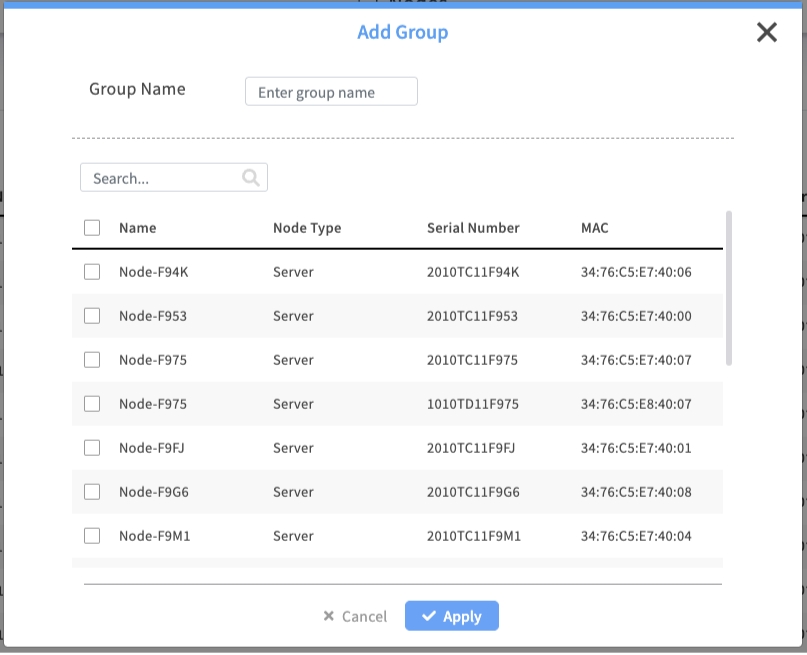This screenshot has height=655, width=807.
Task: Check the Node-F9G6 checkbox
Action: pyautogui.click(x=92, y=492)
